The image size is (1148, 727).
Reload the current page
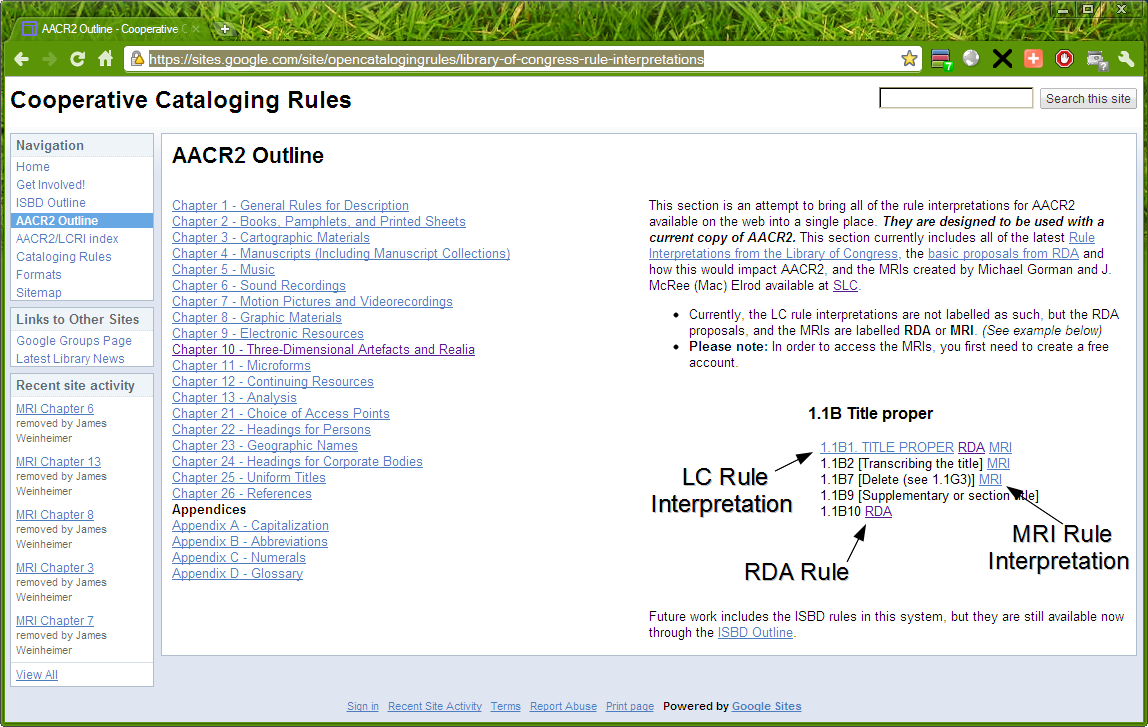(77, 60)
